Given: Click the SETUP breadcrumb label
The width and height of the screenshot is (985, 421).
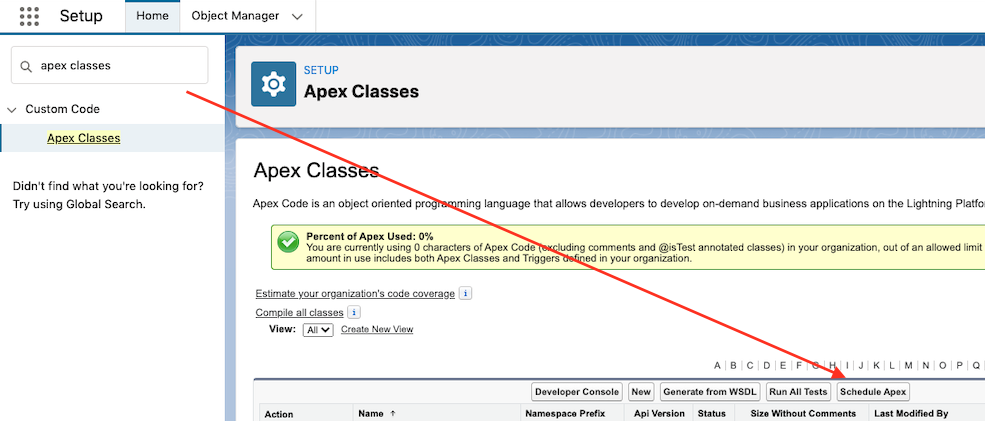Looking at the screenshot, I should coord(321,70).
